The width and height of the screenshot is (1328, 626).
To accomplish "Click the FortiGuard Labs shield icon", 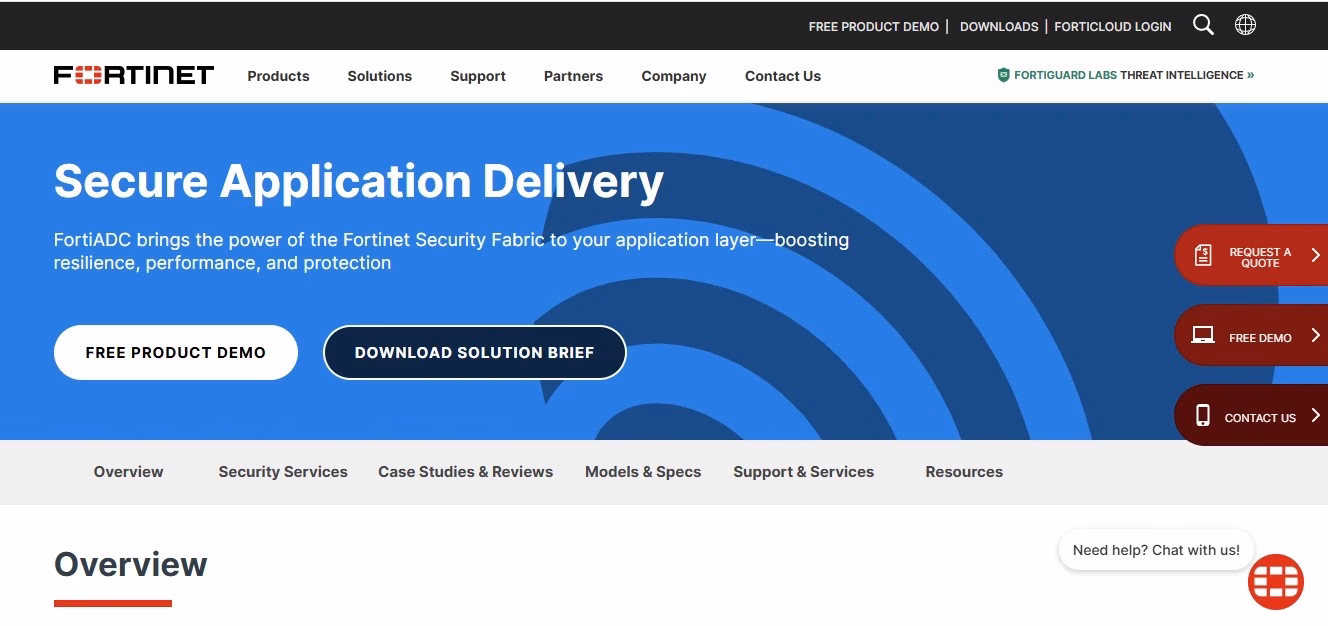I will (1003, 75).
